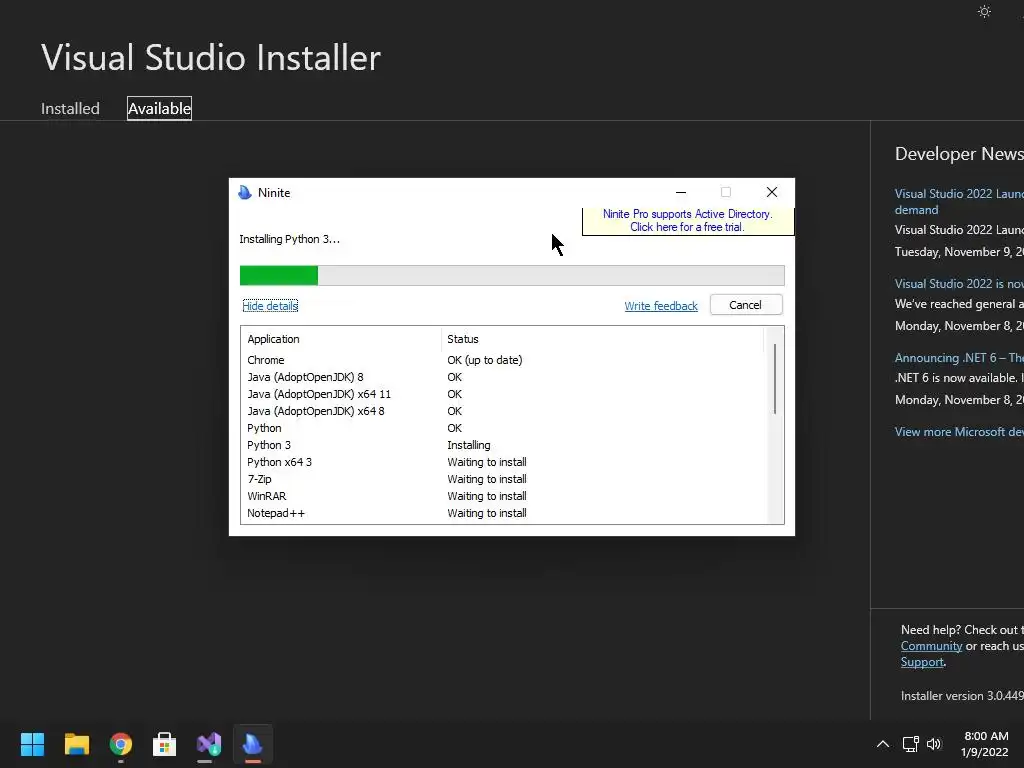Click the Application column header
This screenshot has width=1024, height=768.
click(x=341, y=339)
